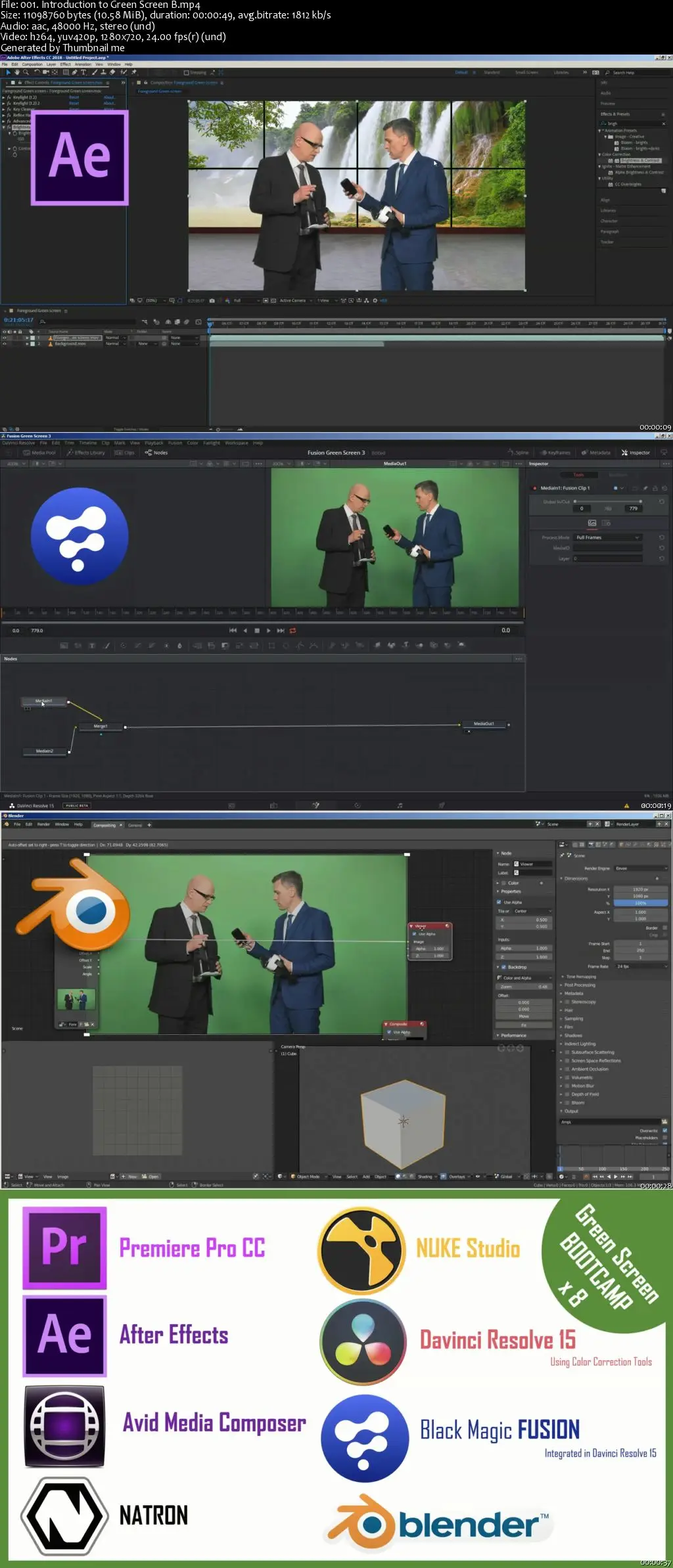Open the Effects Library in Fusion
The height and width of the screenshot is (1568, 673).
(x=86, y=453)
